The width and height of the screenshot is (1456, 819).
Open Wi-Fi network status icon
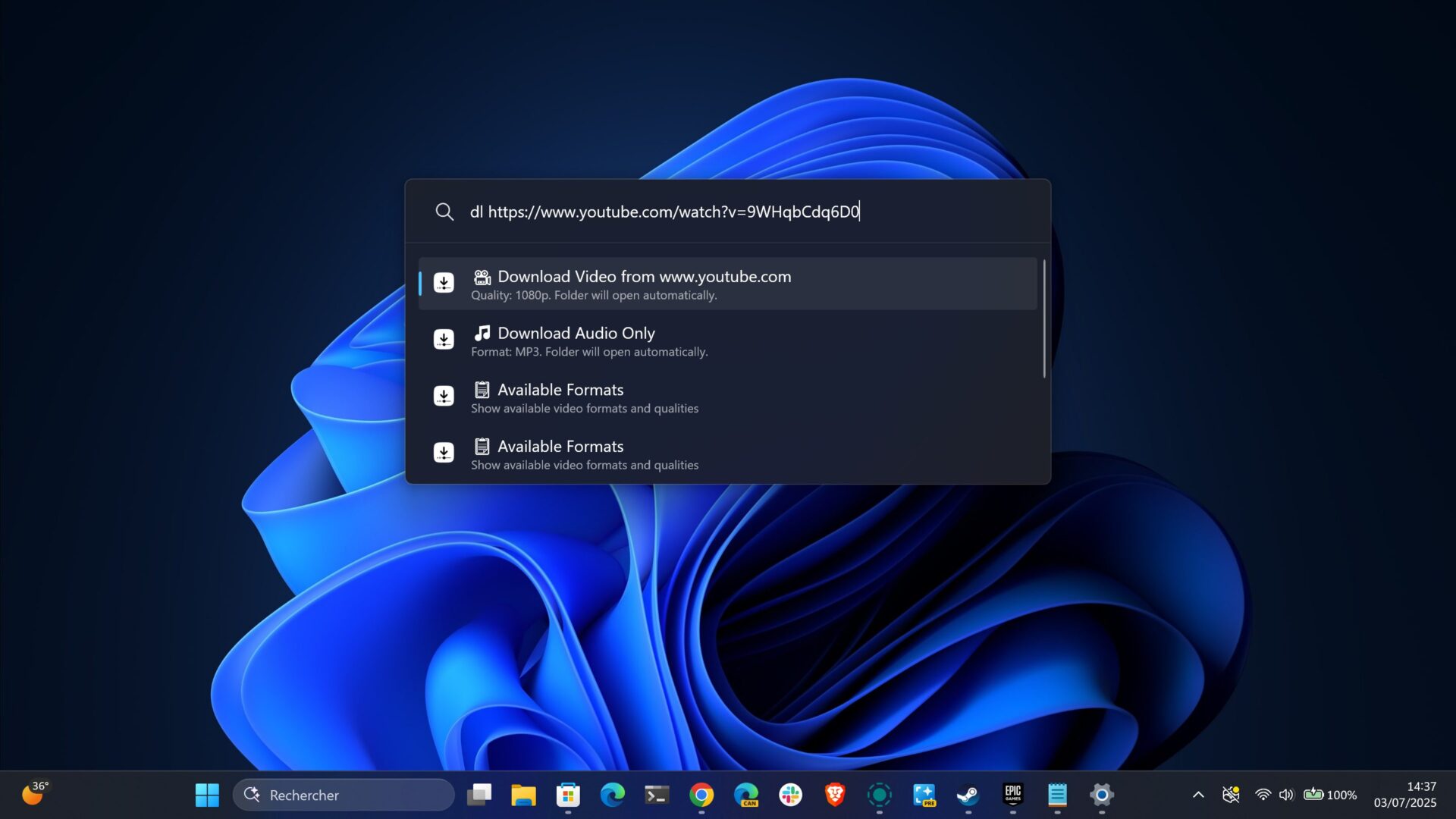(x=1263, y=795)
